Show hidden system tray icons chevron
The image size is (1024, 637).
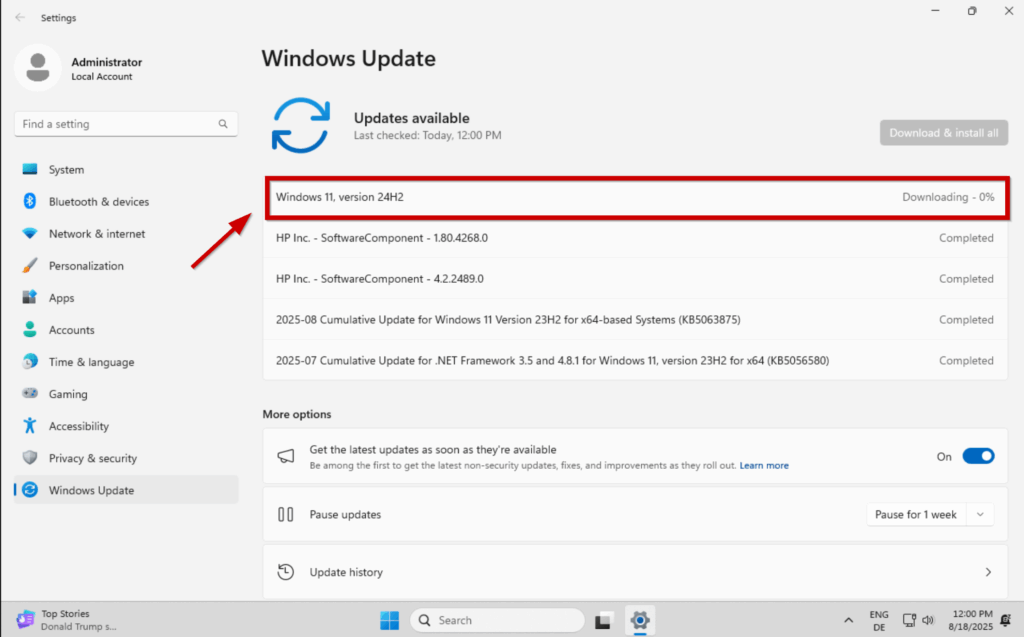[x=849, y=620]
